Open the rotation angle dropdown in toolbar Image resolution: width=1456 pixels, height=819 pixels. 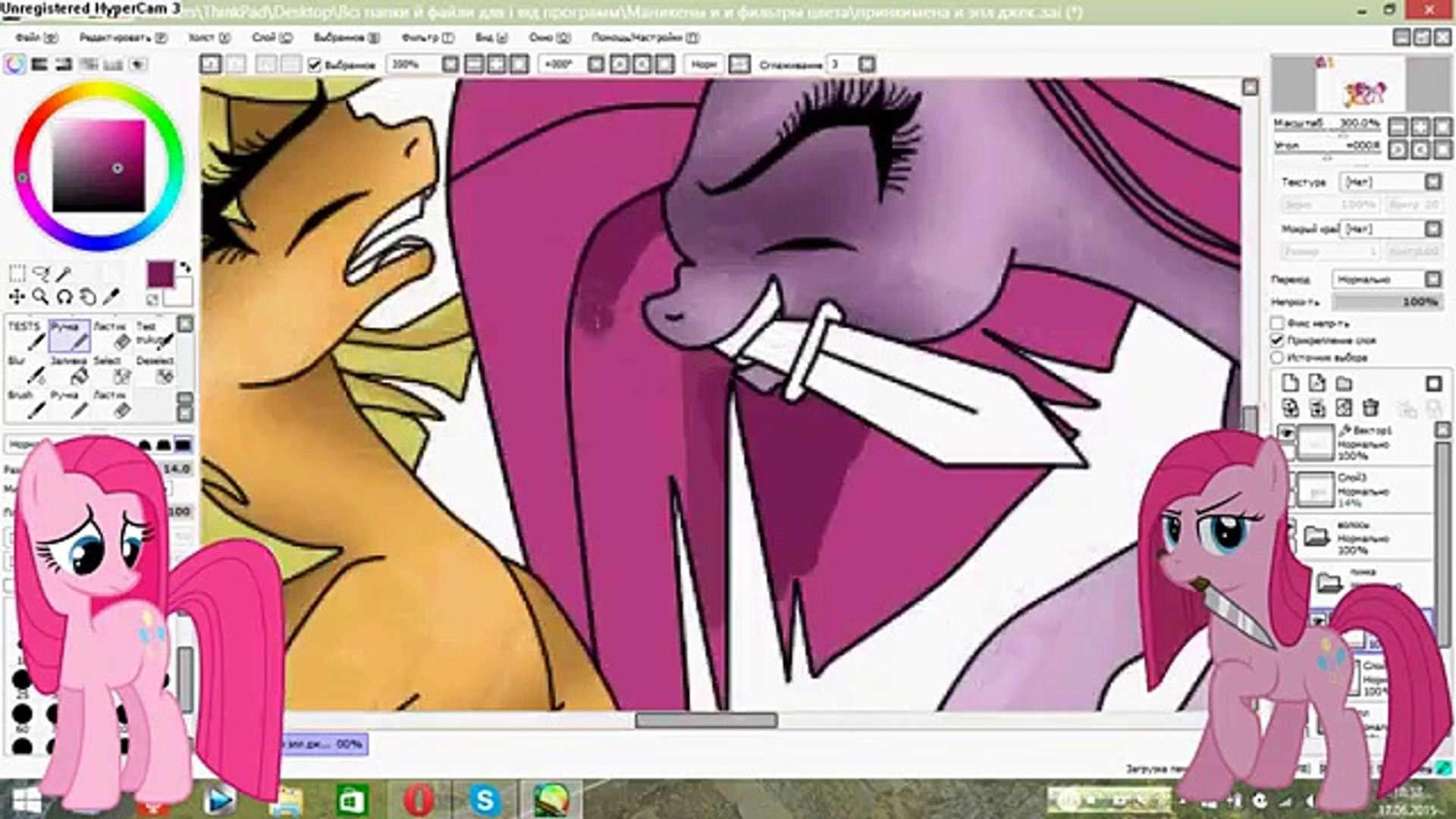596,65
